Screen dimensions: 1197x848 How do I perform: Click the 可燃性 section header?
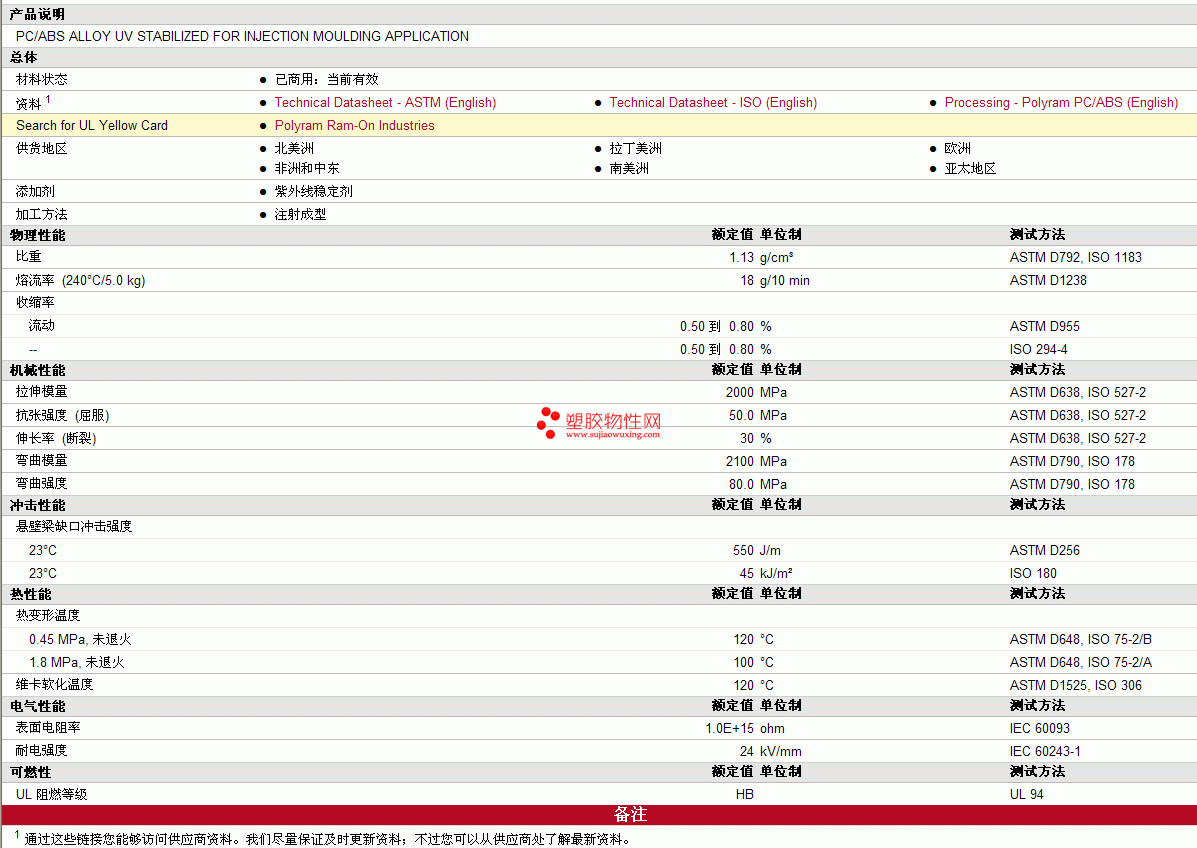(x=31, y=772)
